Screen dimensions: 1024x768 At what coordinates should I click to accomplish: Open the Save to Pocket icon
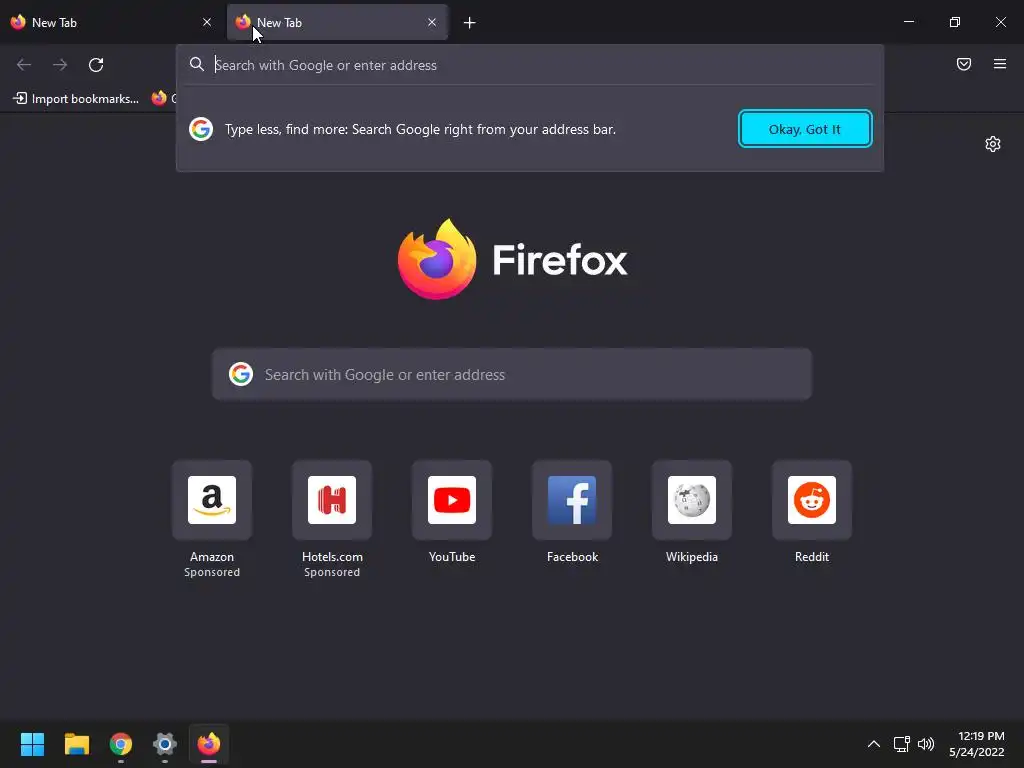coord(964,64)
